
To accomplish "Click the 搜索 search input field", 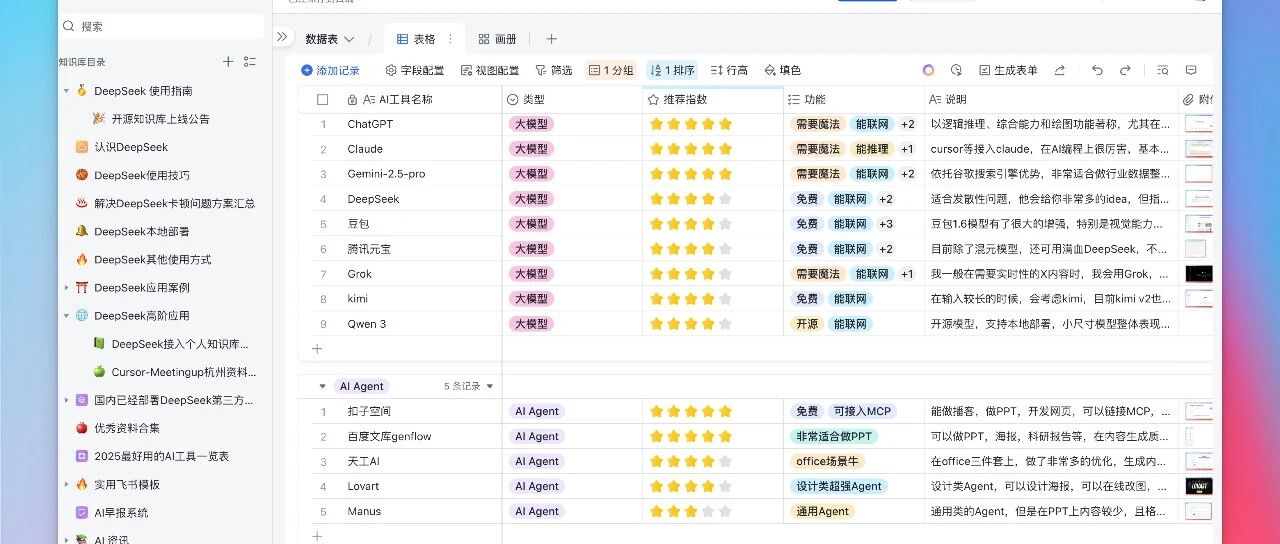I will pyautogui.click(x=161, y=26).
